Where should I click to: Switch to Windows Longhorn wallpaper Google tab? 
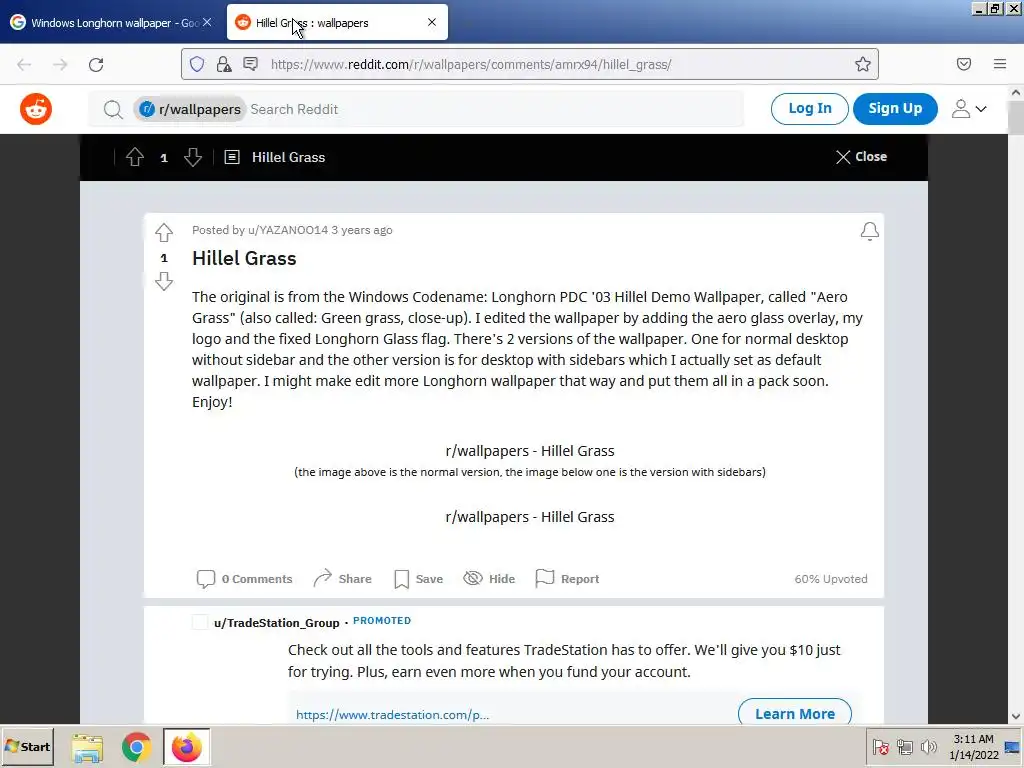[111, 23]
